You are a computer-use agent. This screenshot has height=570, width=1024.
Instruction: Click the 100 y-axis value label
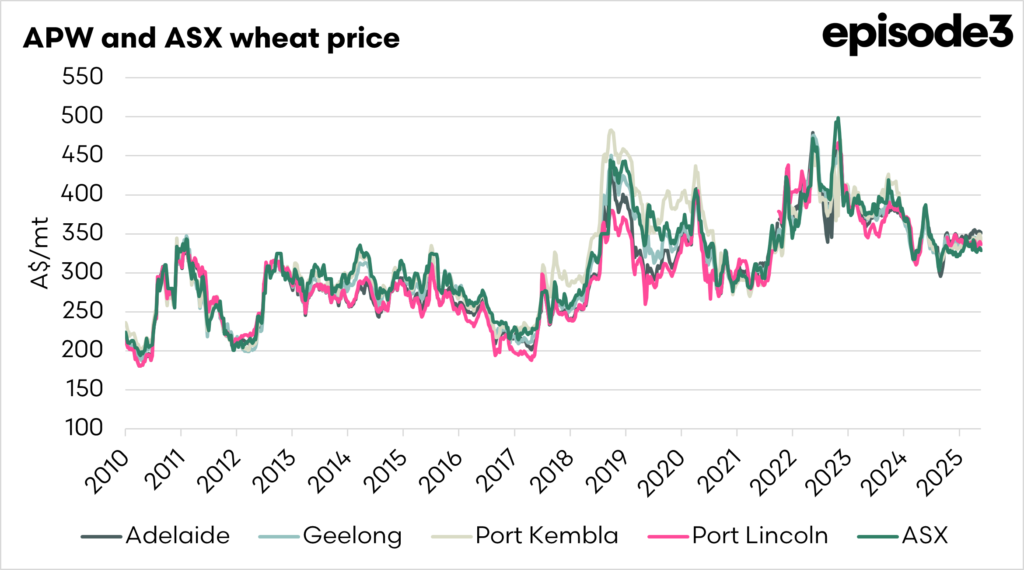point(85,428)
